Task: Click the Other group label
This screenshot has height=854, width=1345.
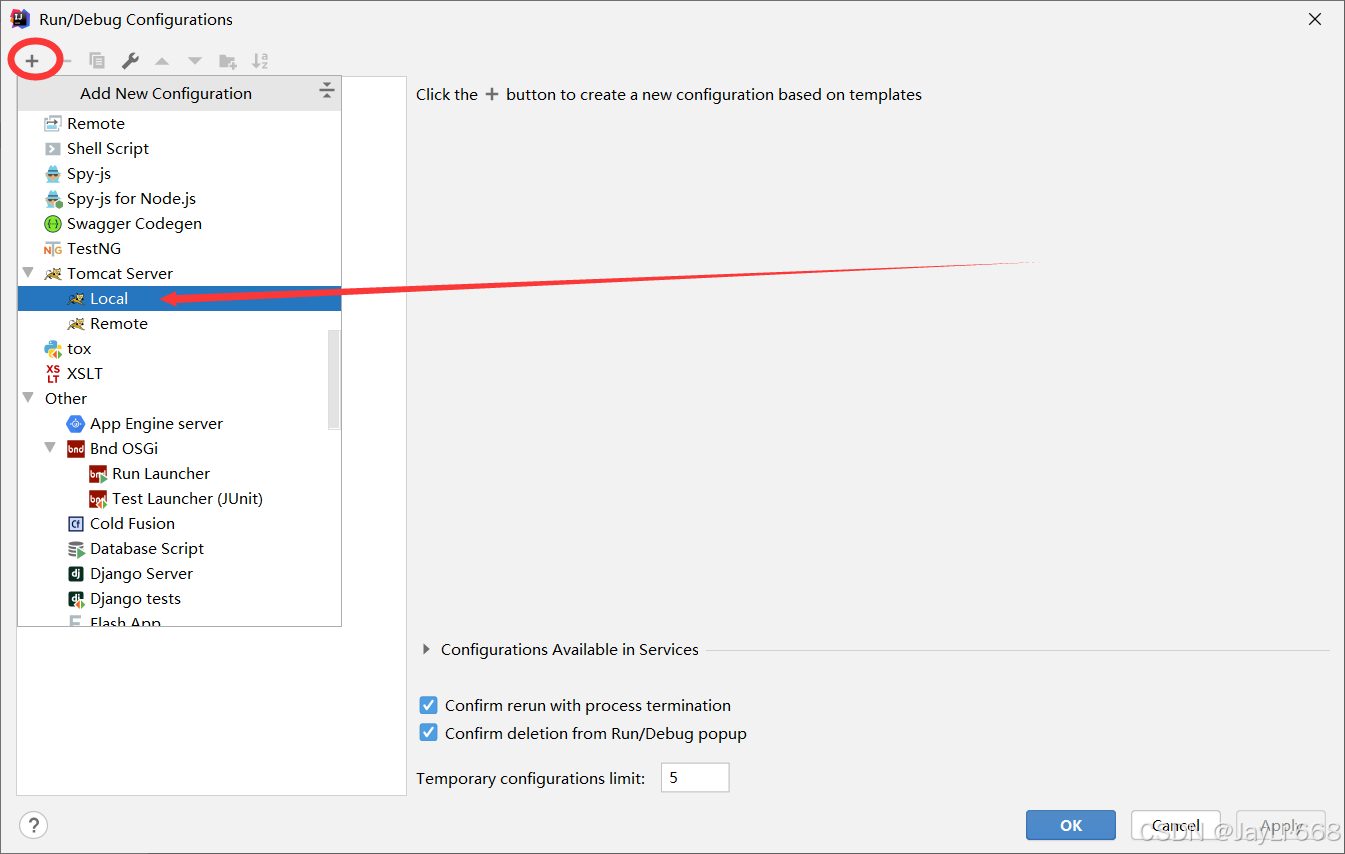Action: [x=66, y=398]
